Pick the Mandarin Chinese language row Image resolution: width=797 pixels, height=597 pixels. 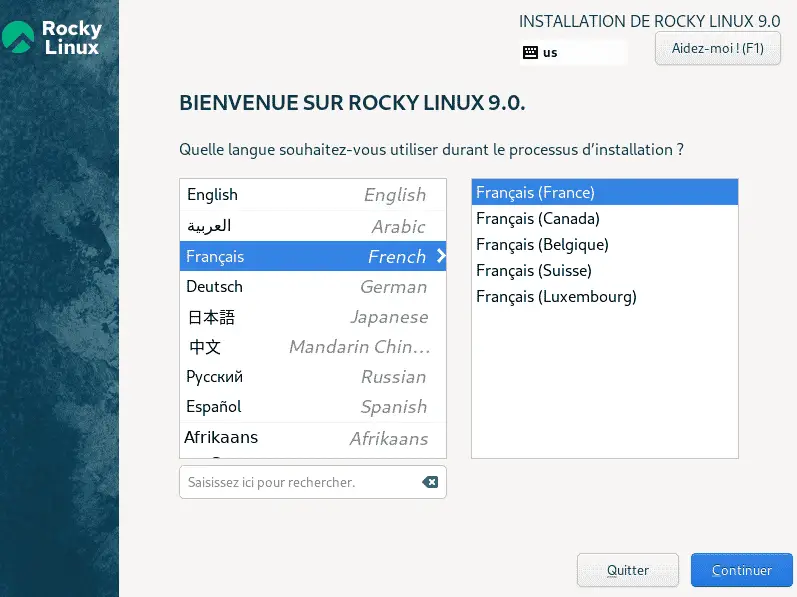(313, 347)
